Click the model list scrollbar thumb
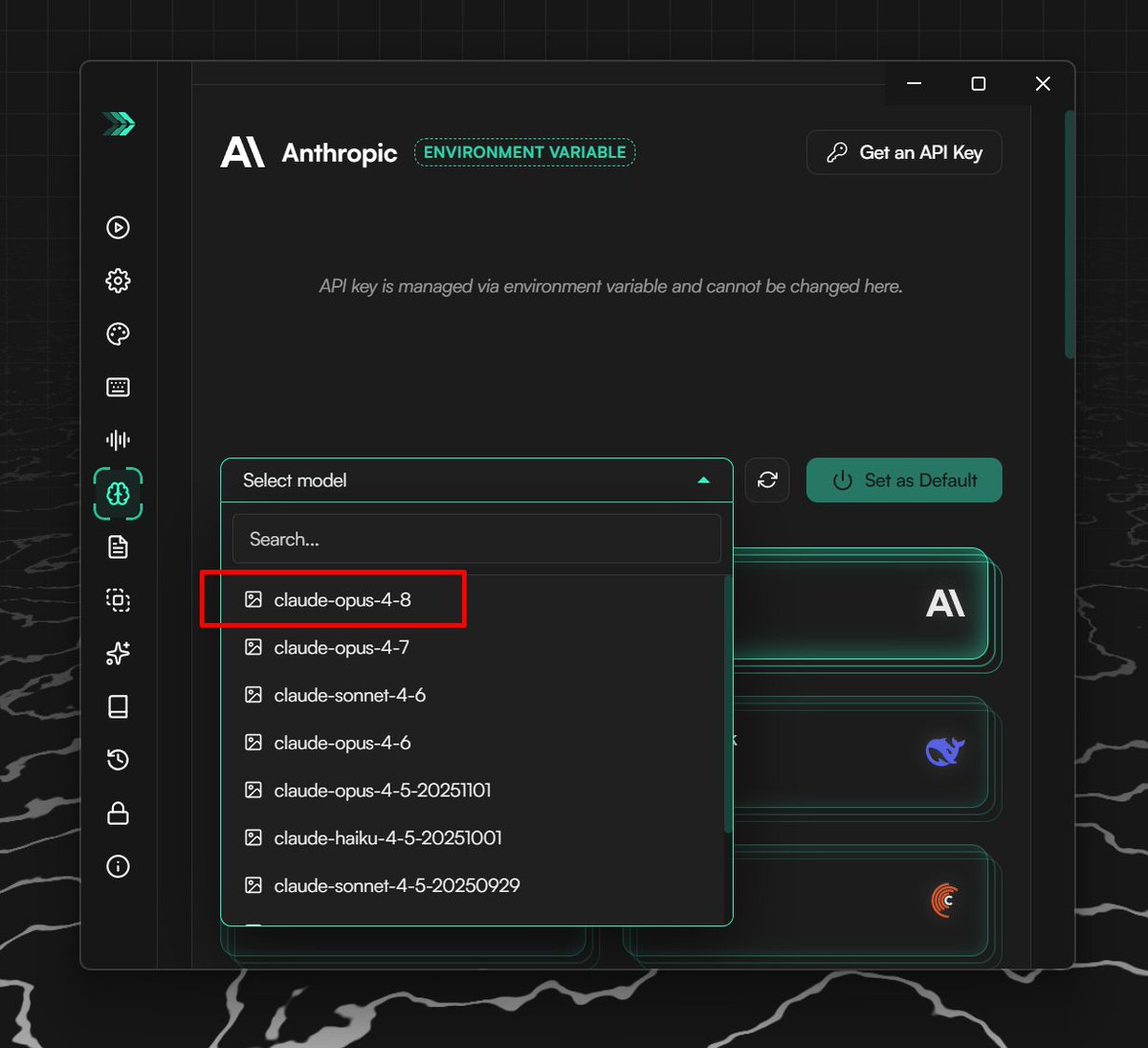The width and height of the screenshot is (1148, 1048). [727, 703]
